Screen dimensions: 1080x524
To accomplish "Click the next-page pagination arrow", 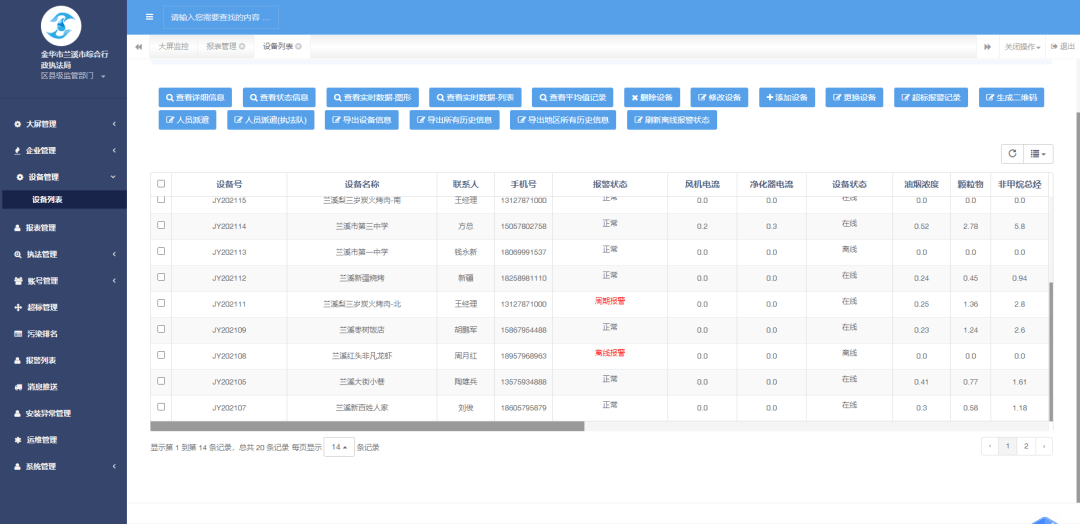I will click(1043, 446).
